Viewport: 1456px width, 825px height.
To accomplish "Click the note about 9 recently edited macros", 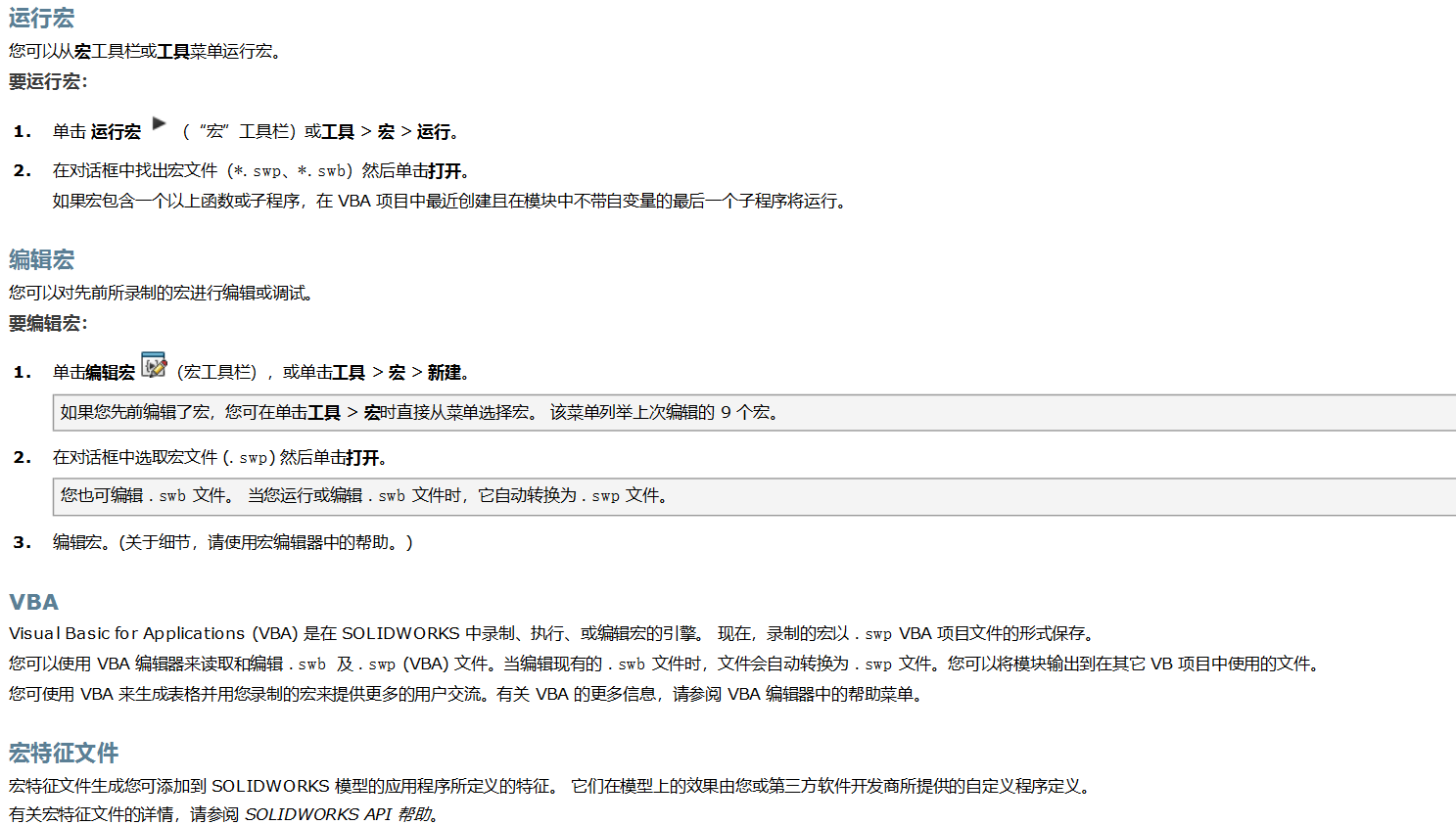I will click(754, 412).
